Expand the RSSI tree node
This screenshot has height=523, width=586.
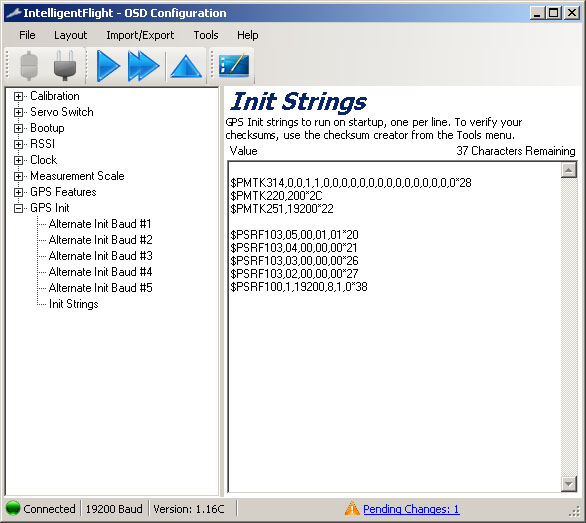[x=18, y=144]
